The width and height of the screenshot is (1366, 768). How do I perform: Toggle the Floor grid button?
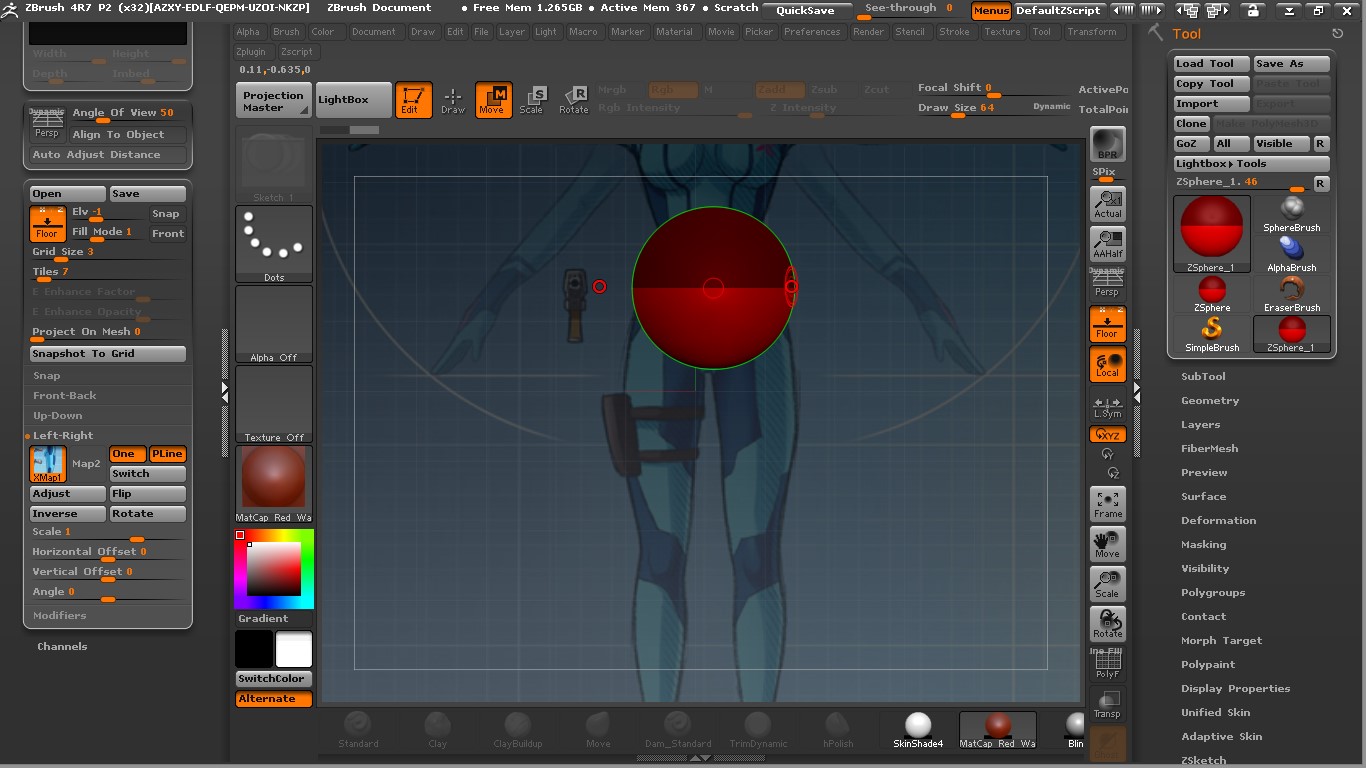pos(1107,324)
